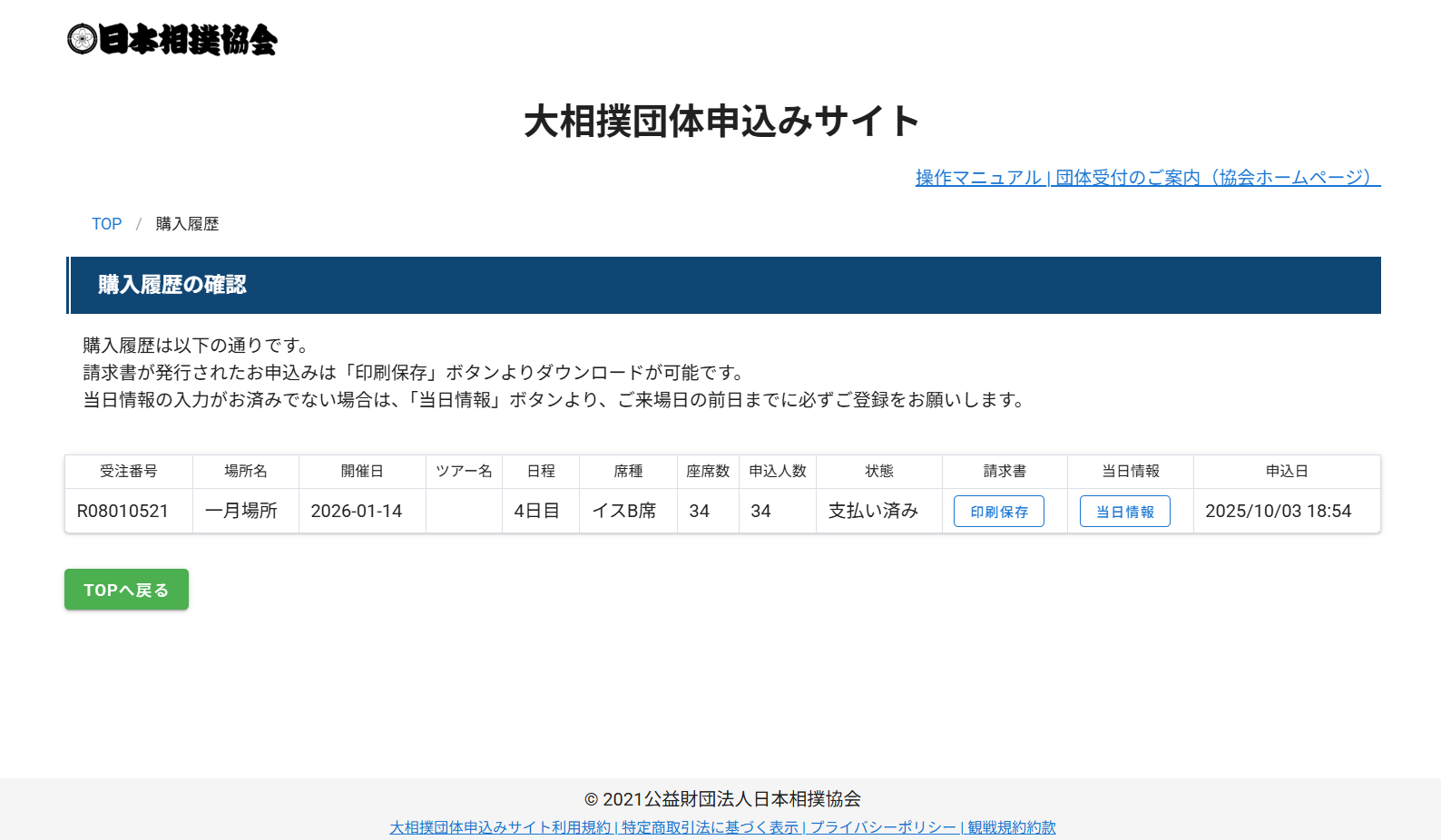Screen dimensions: 1441x840
Task: Click the 印刷保存 invoice button
Action: tap(998, 512)
